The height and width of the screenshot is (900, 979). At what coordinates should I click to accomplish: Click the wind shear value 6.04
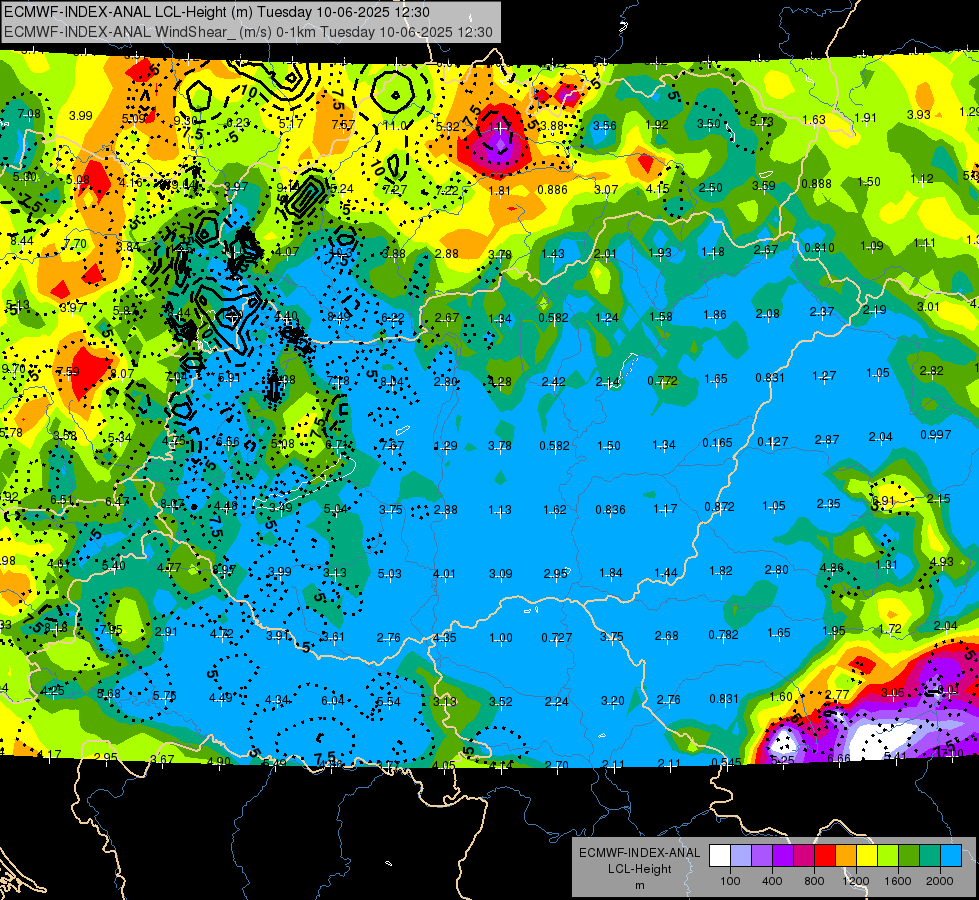click(x=333, y=701)
